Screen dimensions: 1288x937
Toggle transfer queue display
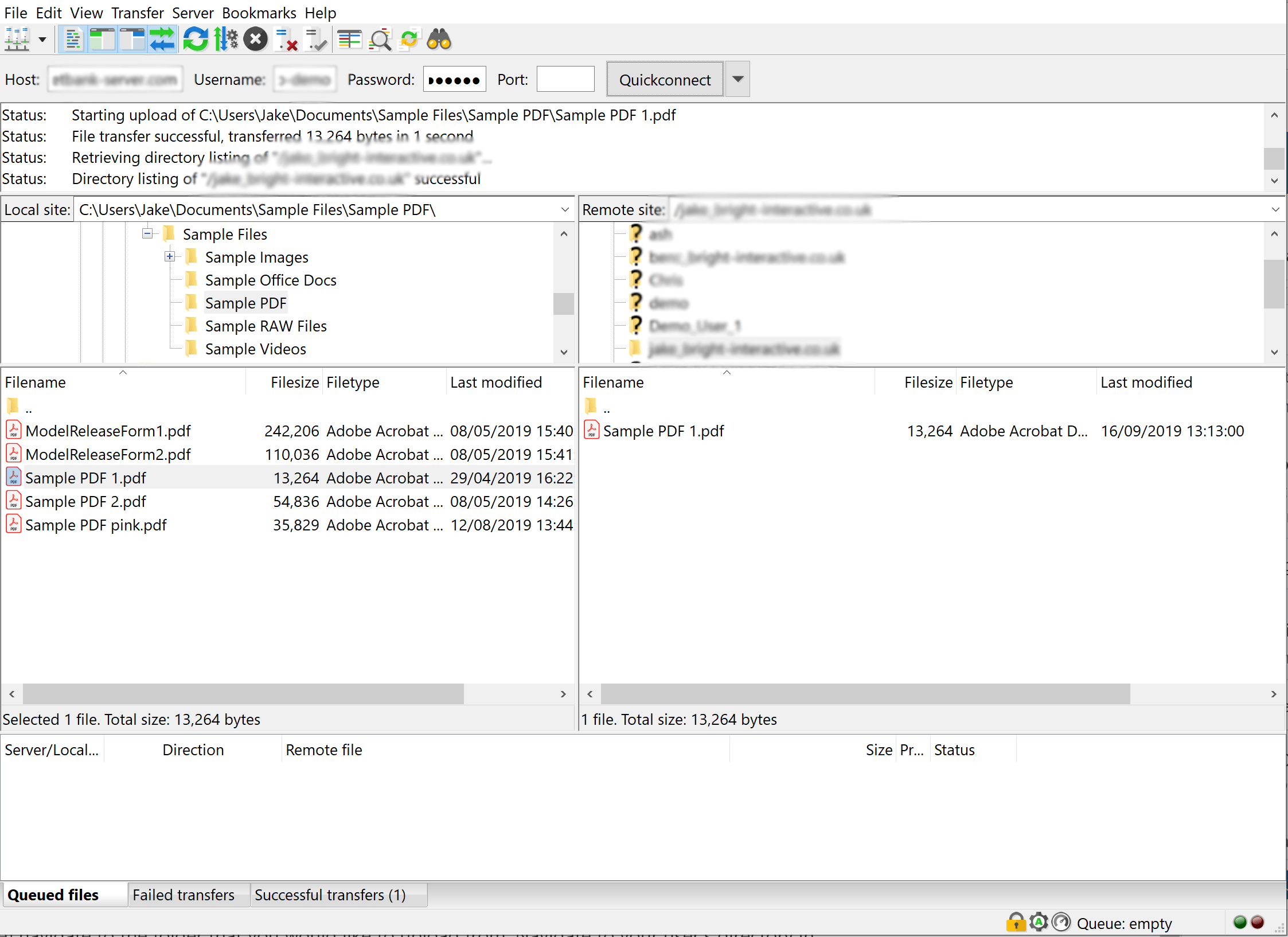162,40
